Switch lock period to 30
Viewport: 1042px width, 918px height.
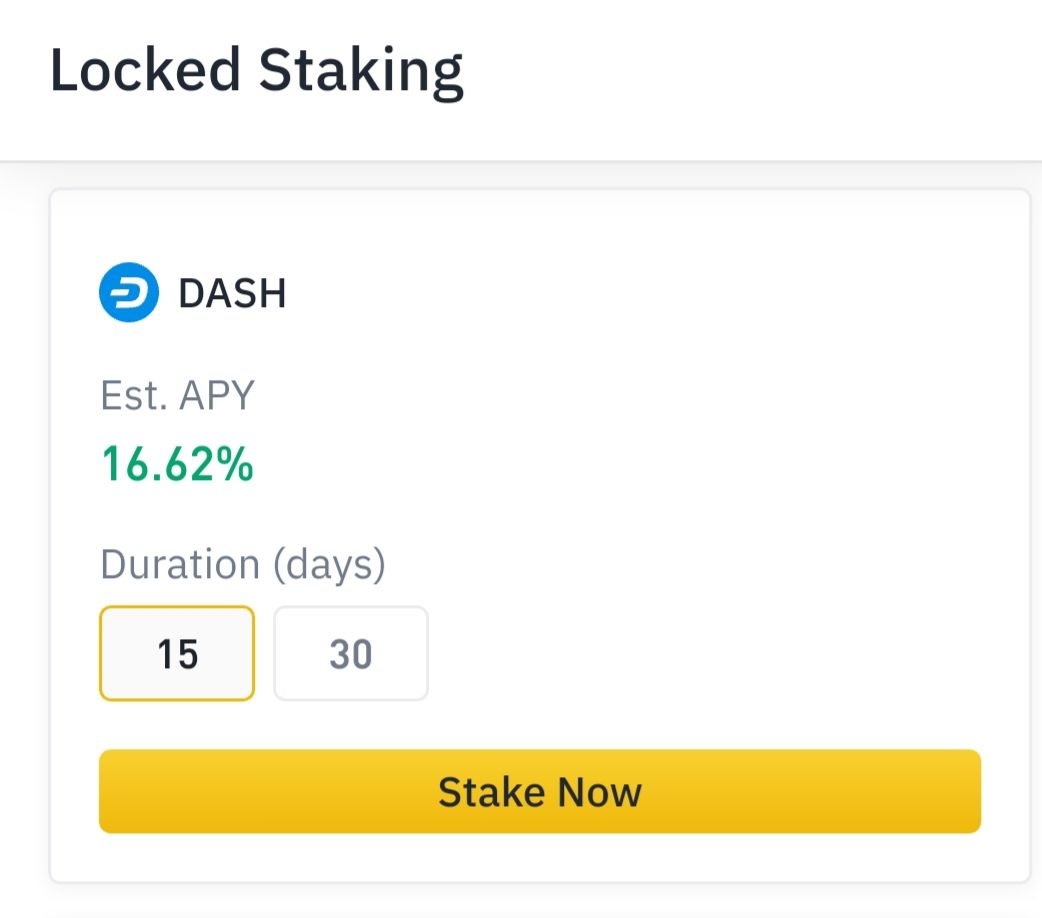351,653
